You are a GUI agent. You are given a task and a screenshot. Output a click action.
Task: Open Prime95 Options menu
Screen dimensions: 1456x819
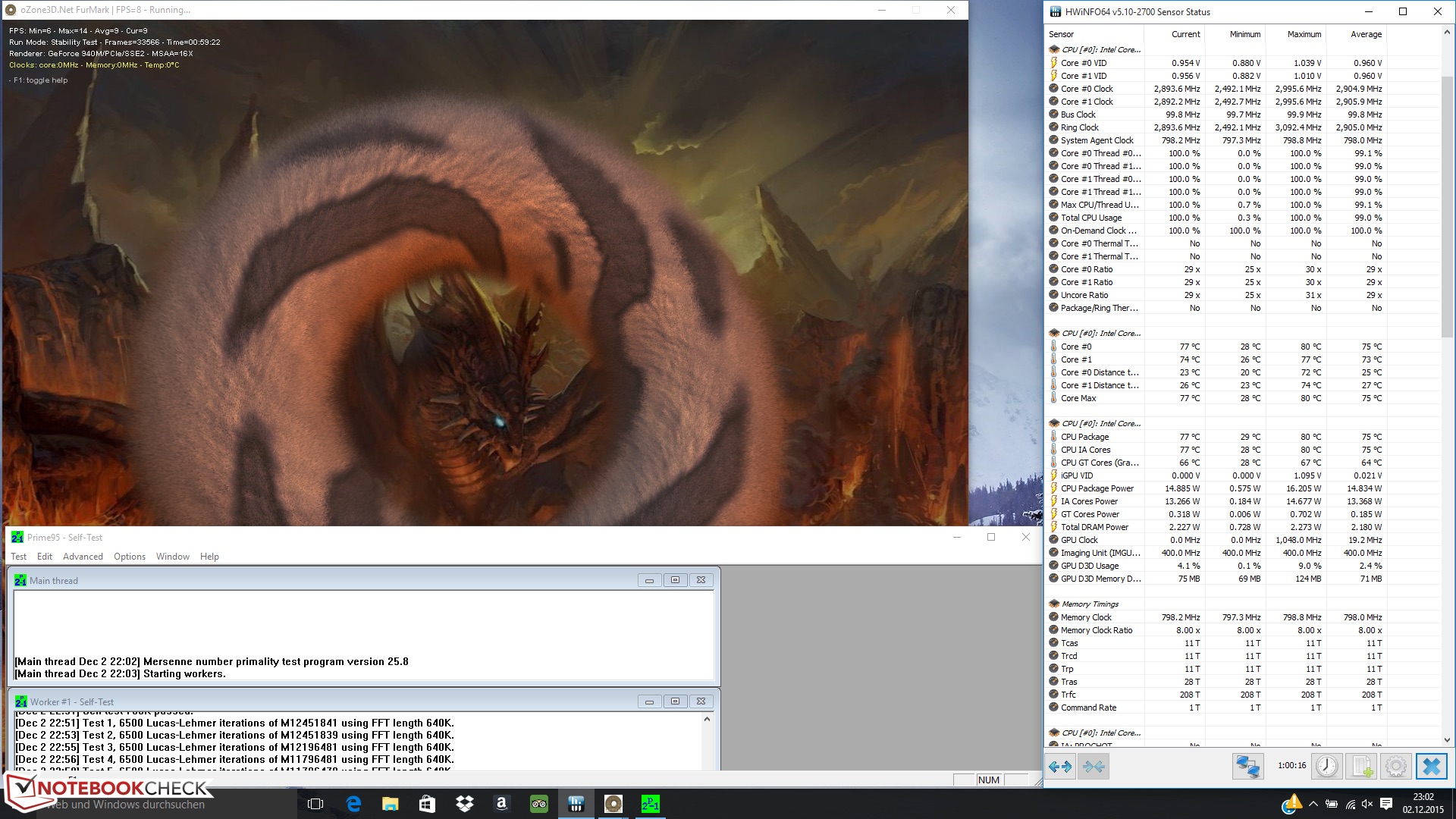(130, 557)
